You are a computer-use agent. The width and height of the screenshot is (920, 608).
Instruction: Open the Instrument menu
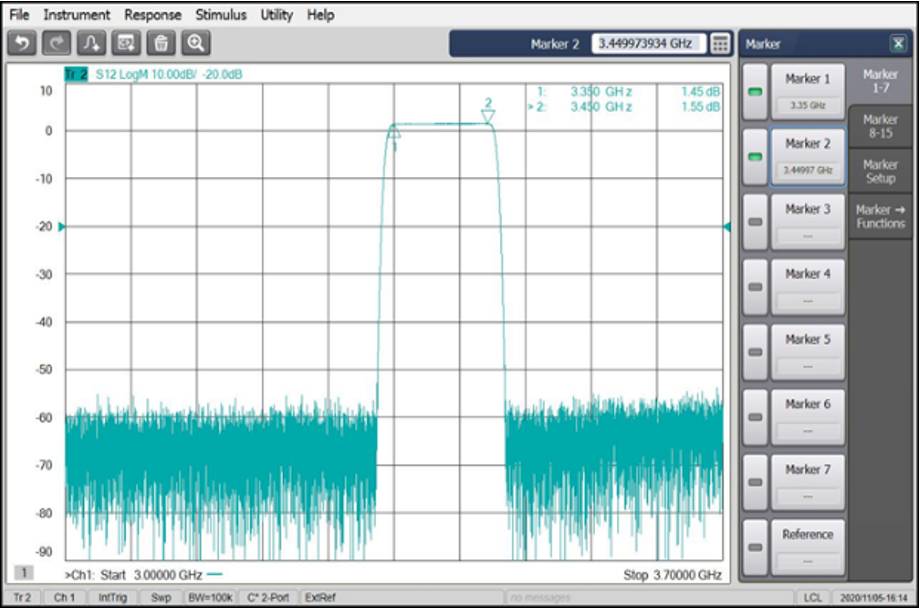[x=78, y=15]
